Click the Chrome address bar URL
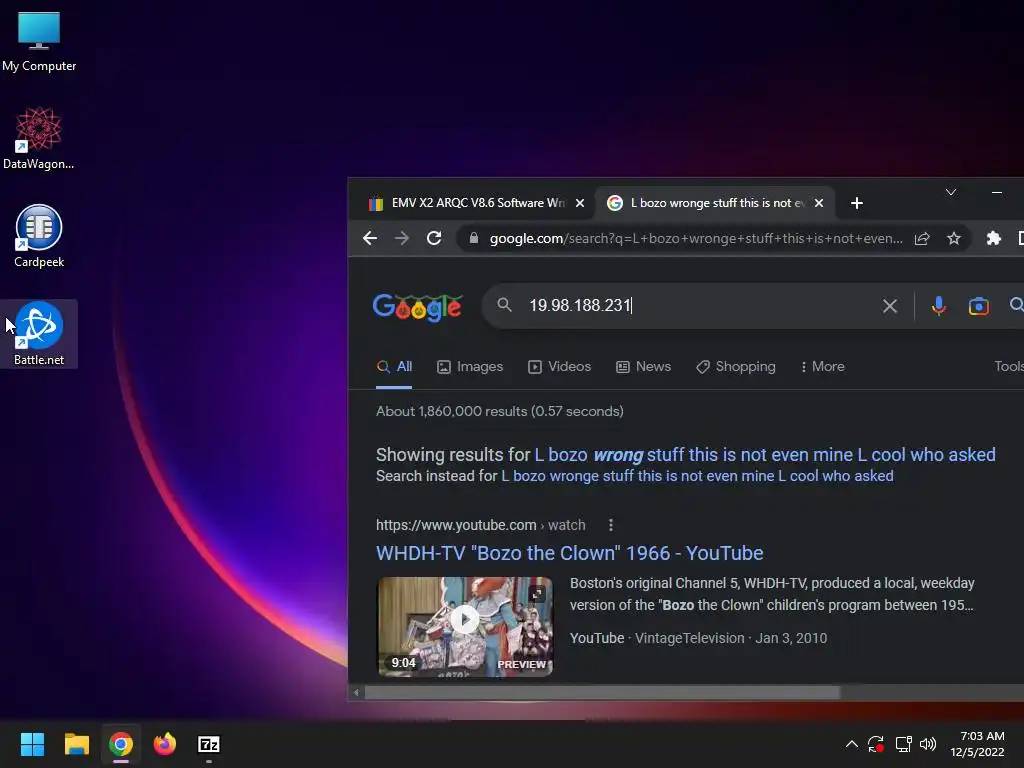The height and width of the screenshot is (768, 1024). coord(696,238)
